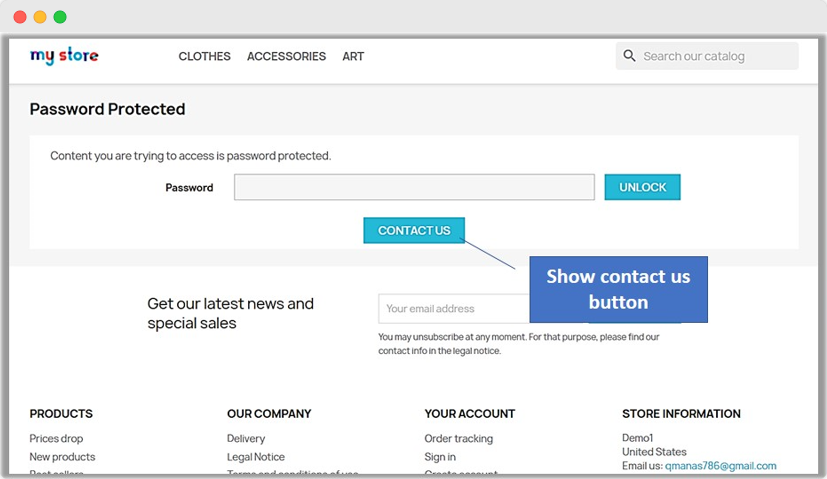This screenshot has height=479, width=827.
Task: Click into the Password input field
Action: coord(414,187)
